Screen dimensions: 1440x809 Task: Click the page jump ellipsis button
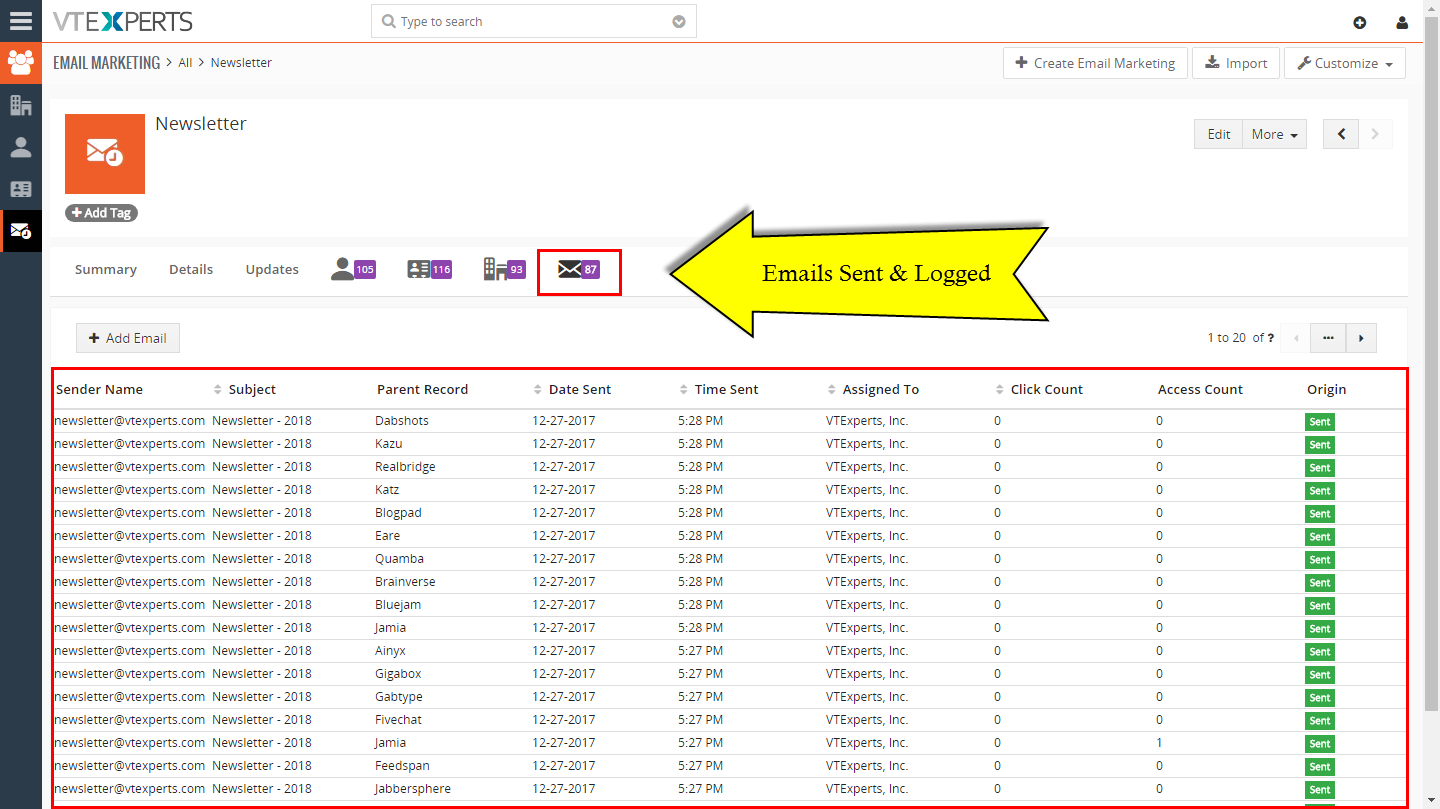tap(1328, 338)
